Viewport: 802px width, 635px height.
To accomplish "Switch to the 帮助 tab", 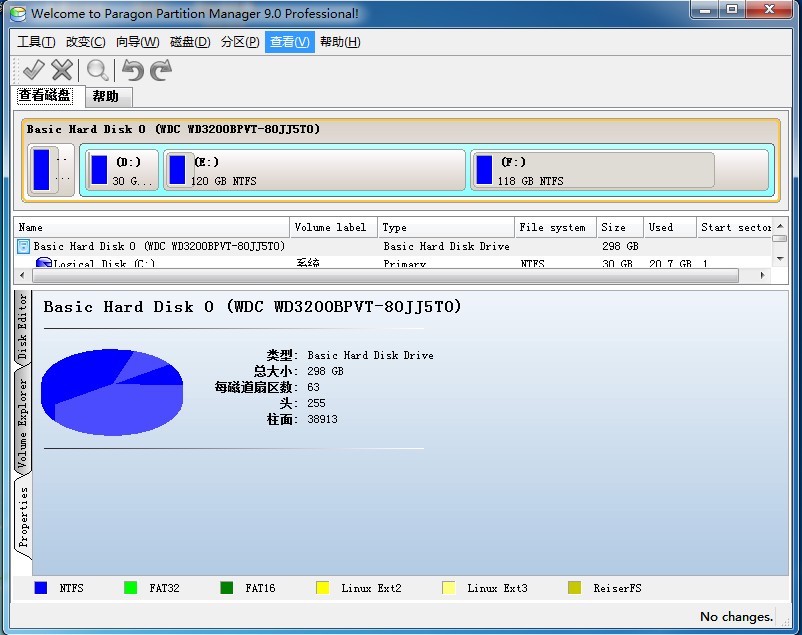I will [105, 97].
